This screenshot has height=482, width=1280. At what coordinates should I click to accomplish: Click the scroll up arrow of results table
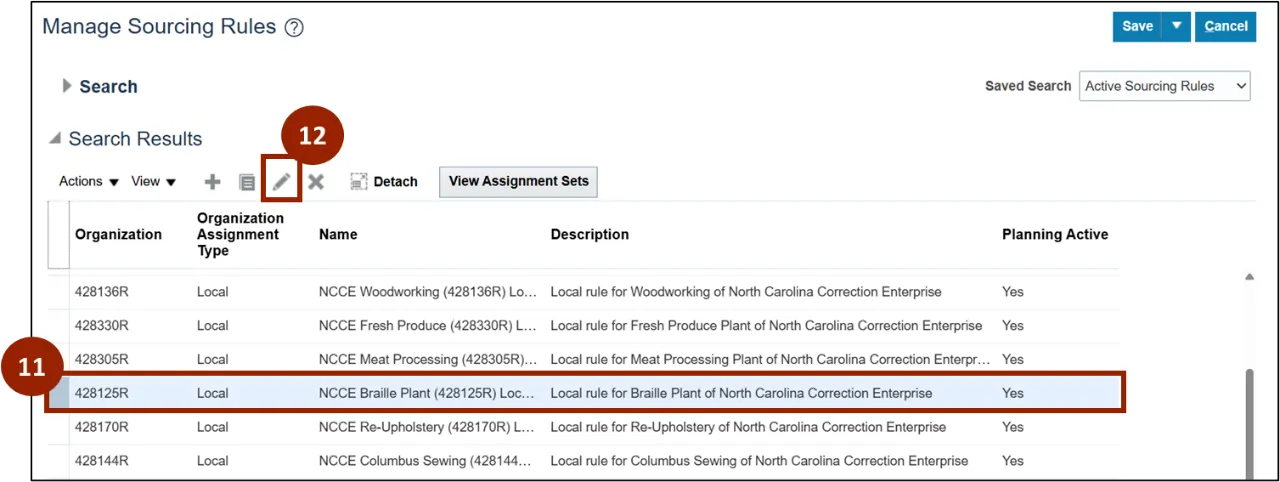point(1249,277)
